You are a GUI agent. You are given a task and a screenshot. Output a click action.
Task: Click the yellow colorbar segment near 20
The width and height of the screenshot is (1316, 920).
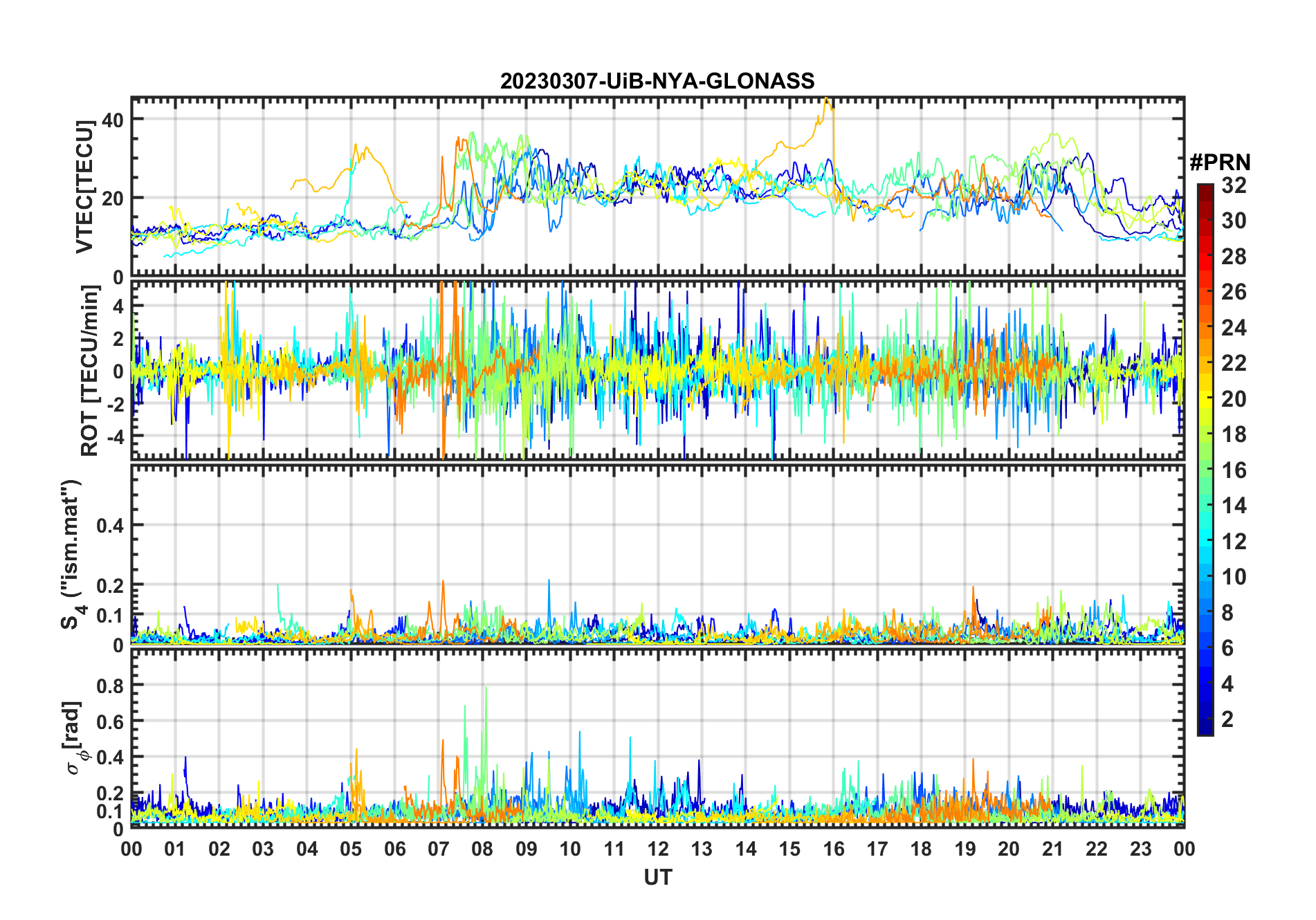tap(1205, 398)
